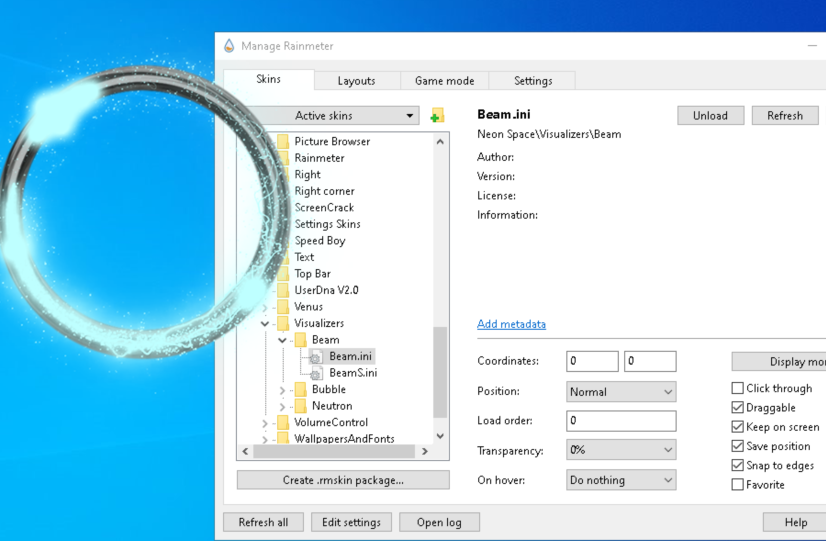Click the BeamS.ini gear file icon
Viewport: 826px width, 541px height.
[315, 373]
